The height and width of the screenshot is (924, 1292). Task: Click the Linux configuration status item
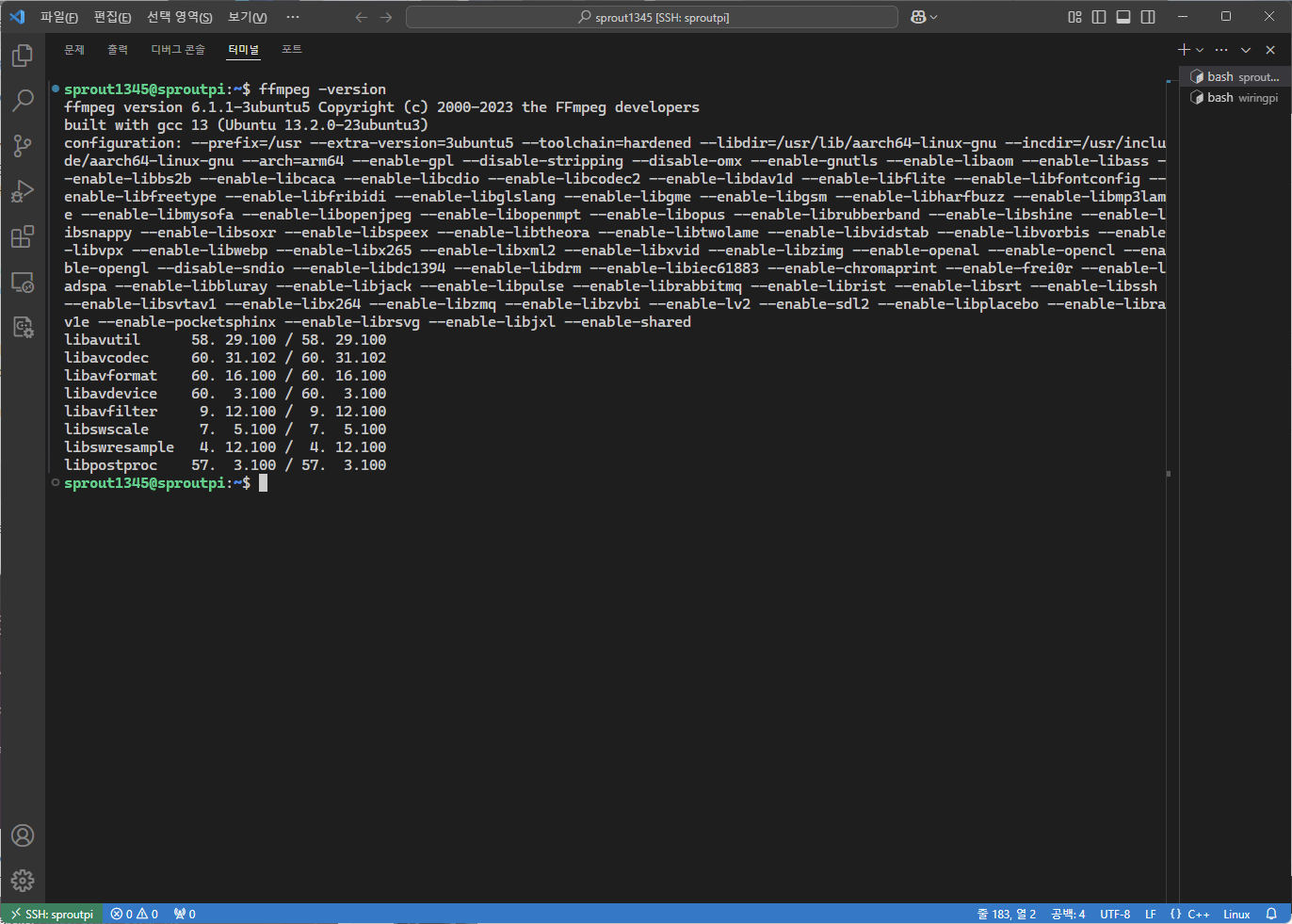(1236, 914)
